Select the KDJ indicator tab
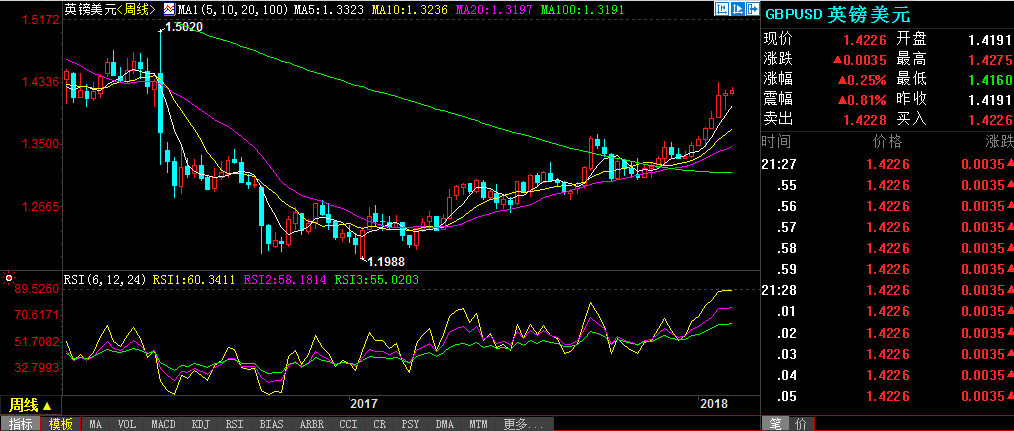This screenshot has width=1014, height=431. click(200, 424)
